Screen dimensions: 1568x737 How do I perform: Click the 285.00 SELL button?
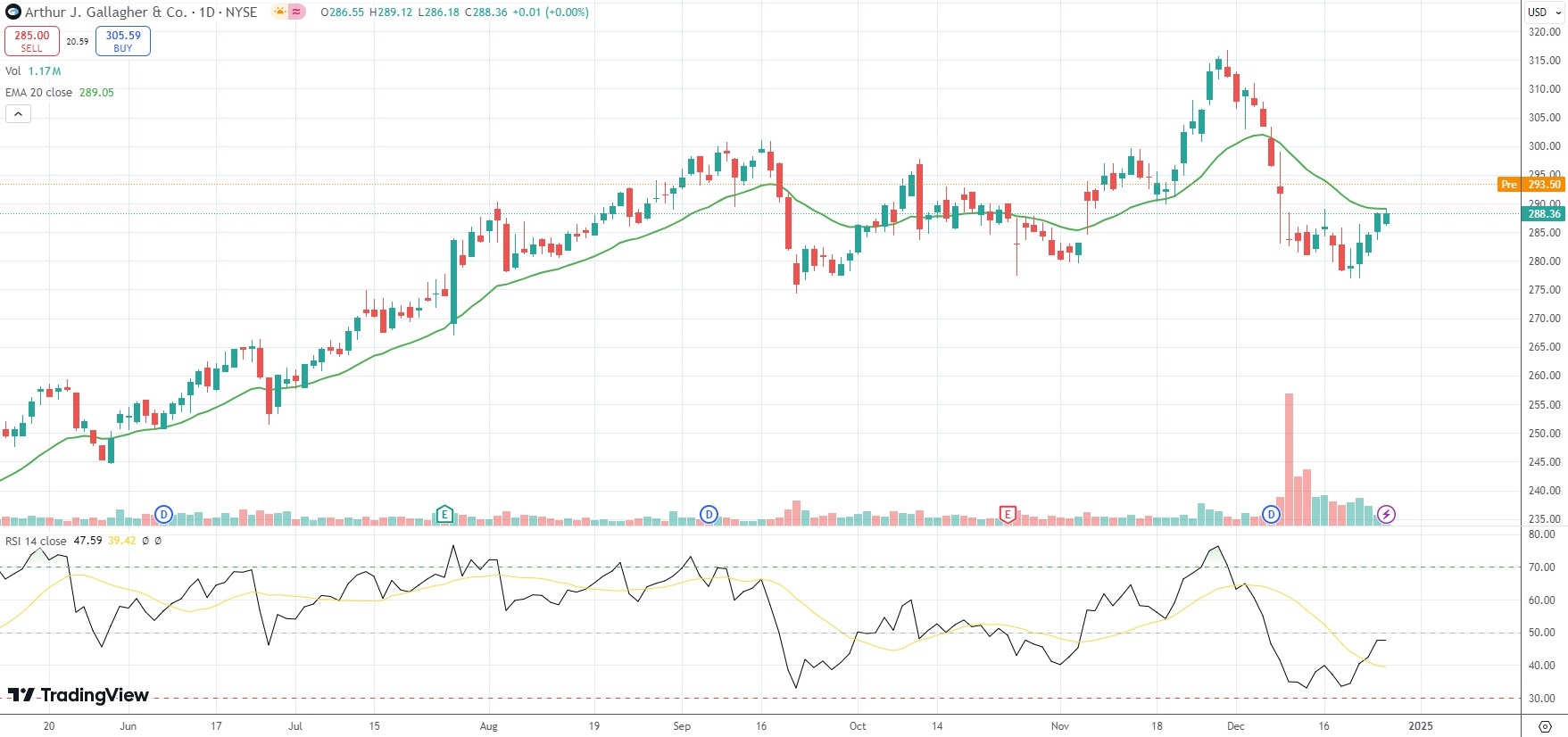32,41
